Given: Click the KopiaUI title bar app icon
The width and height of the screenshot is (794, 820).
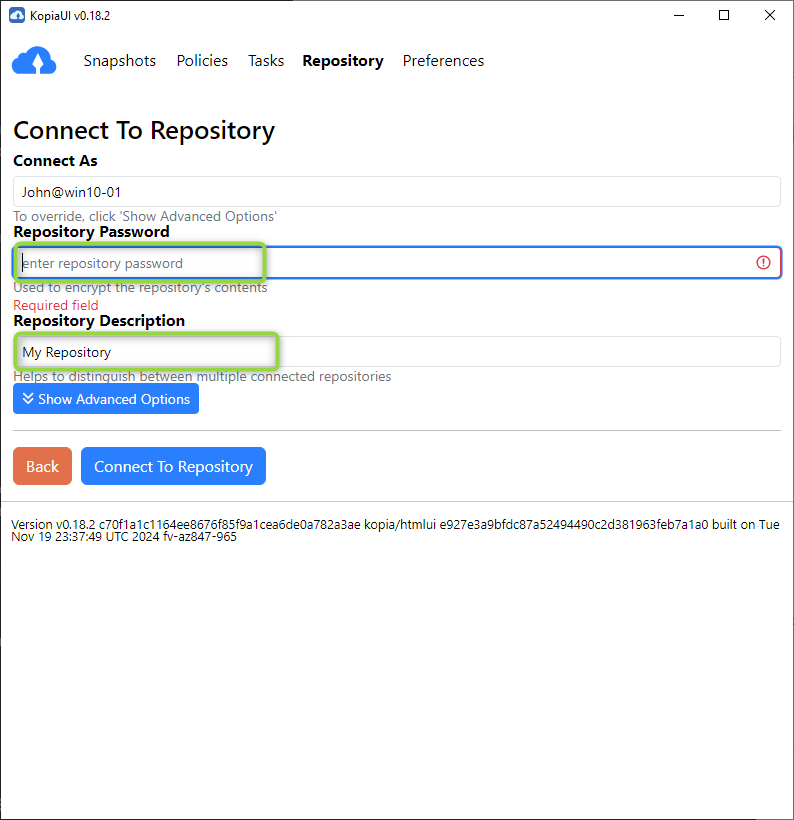Looking at the screenshot, I should tap(17, 15).
